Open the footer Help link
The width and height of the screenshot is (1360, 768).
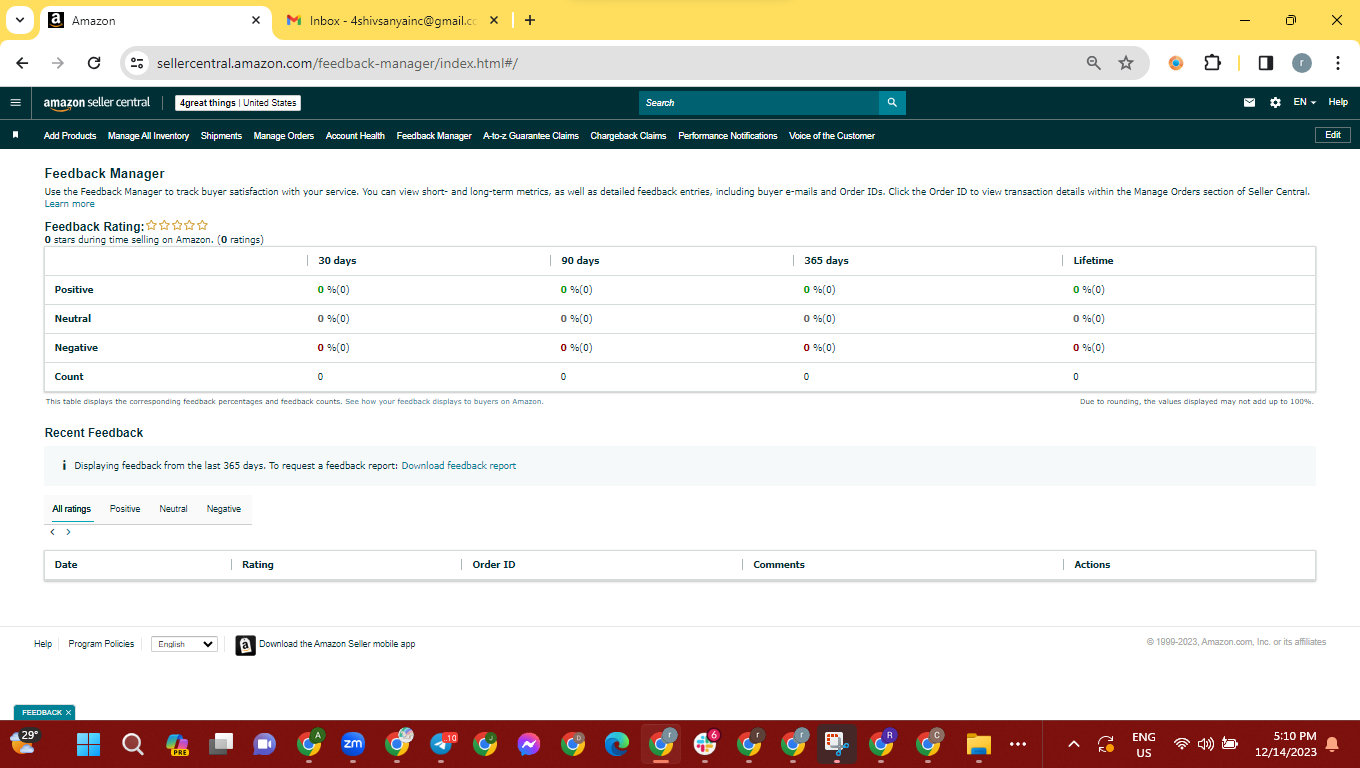pyautogui.click(x=43, y=644)
